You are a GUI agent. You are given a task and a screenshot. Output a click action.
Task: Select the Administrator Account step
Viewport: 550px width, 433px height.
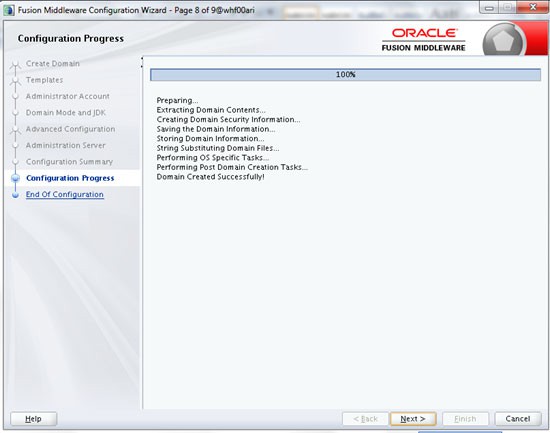(x=68, y=96)
